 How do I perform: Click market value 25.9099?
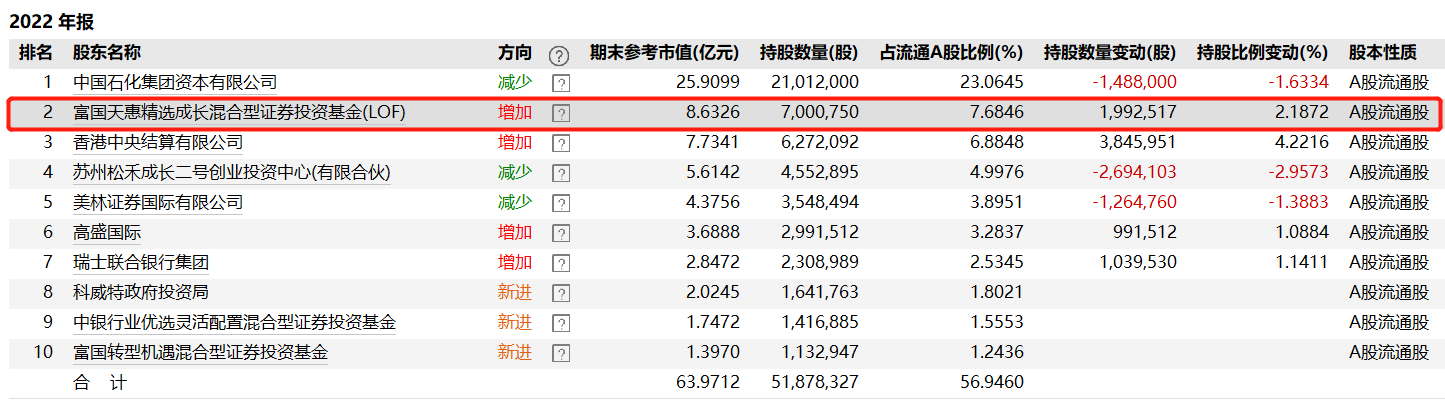click(707, 82)
